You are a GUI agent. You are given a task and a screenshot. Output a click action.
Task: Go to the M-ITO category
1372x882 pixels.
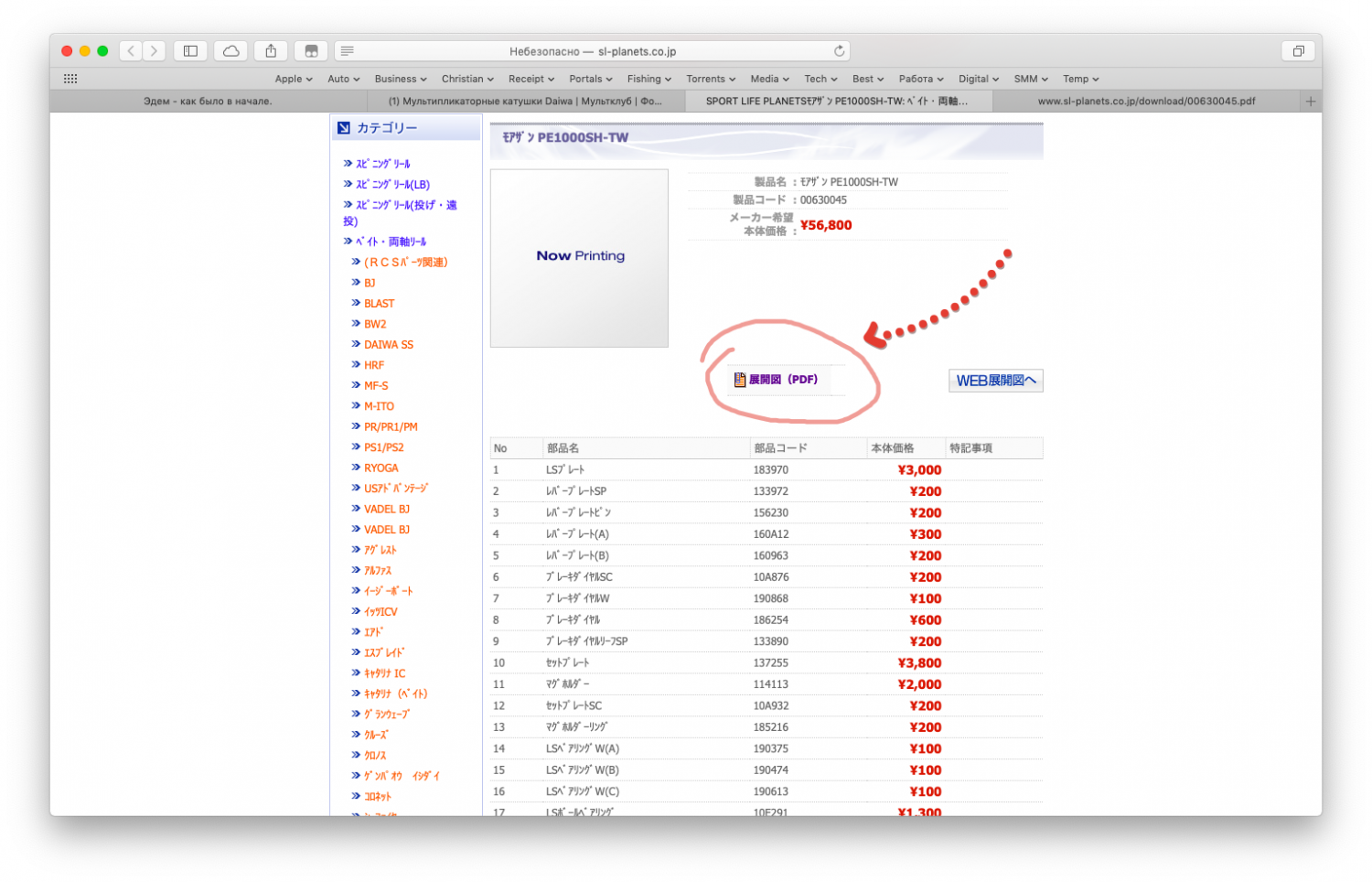tap(380, 406)
